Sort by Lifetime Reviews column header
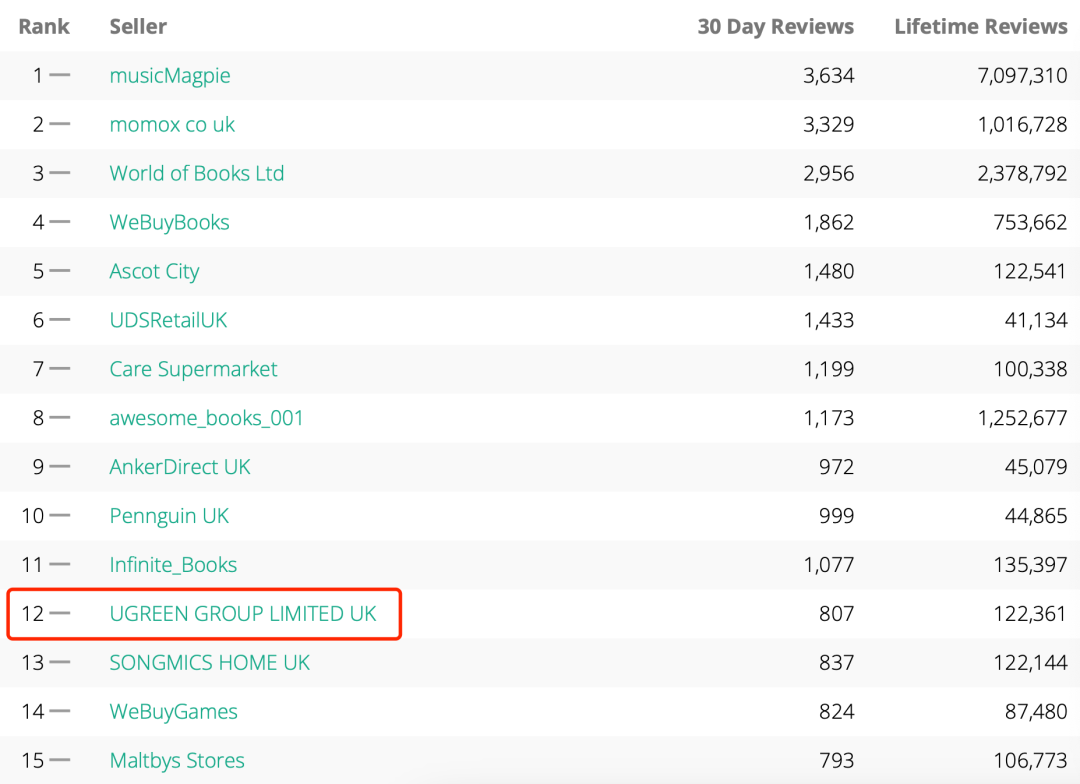Viewport: 1080px width, 784px height. point(980,27)
